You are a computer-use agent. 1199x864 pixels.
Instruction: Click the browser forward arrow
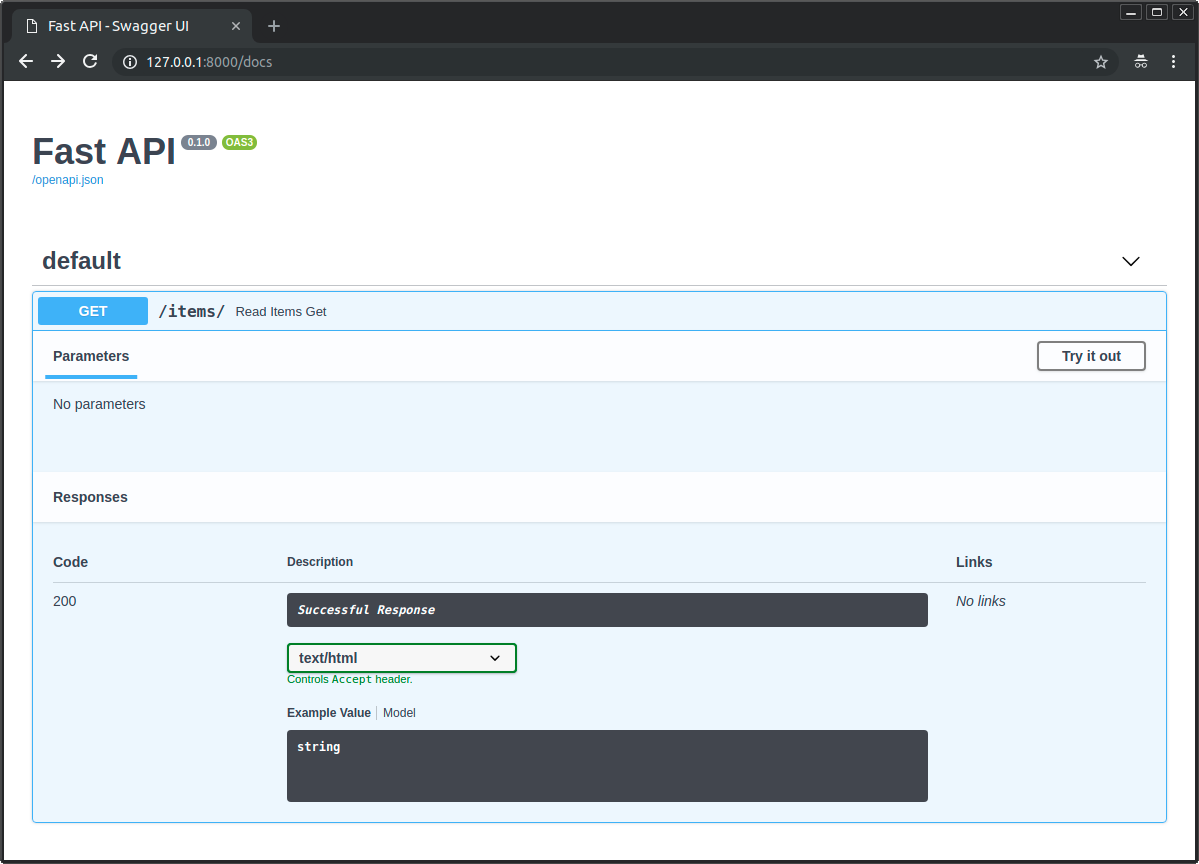point(58,62)
